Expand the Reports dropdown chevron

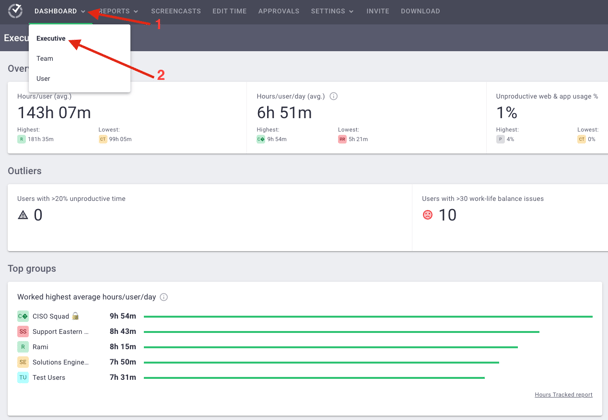pos(136,11)
